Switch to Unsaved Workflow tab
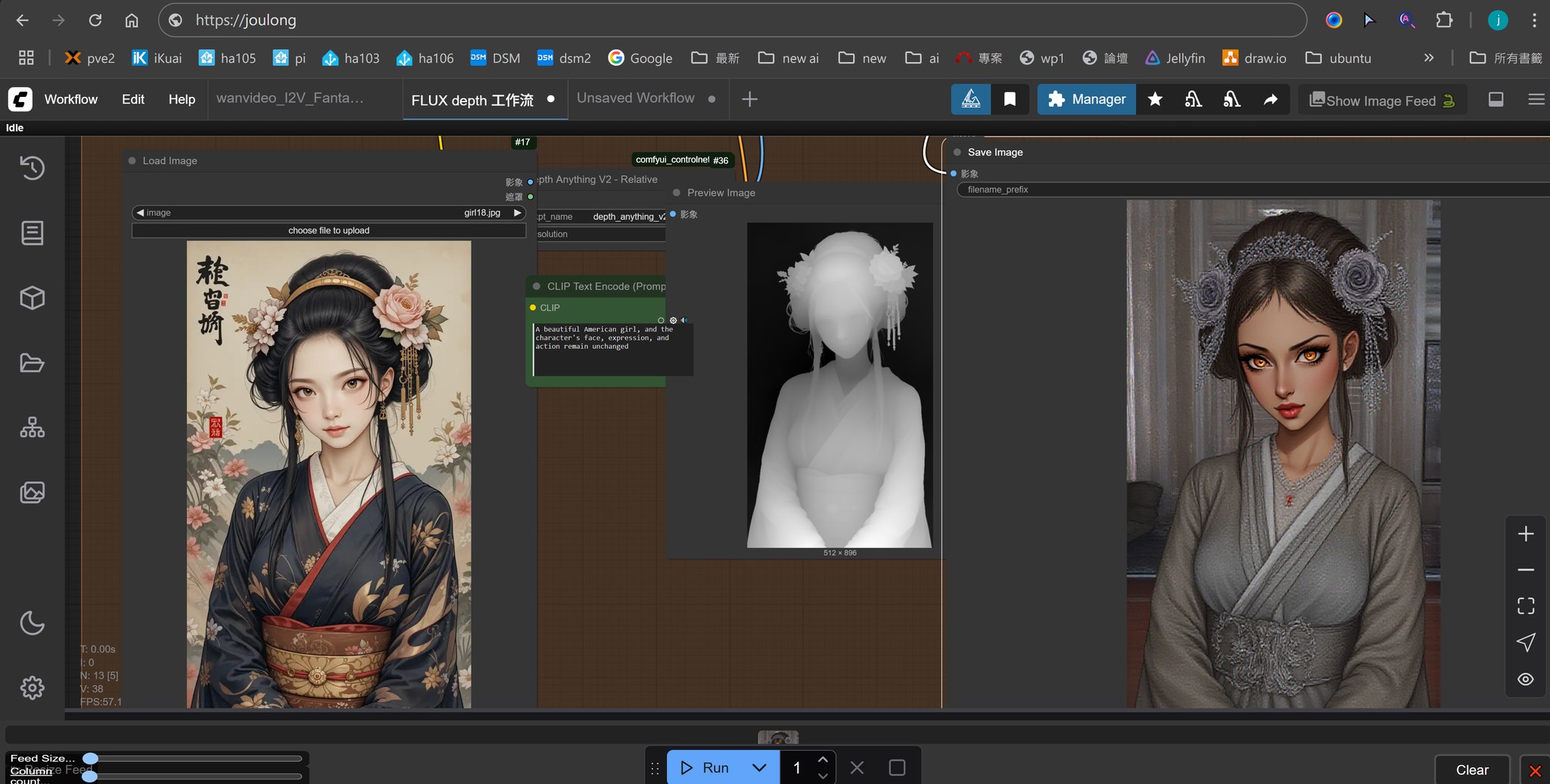This screenshot has width=1550, height=784. [636, 98]
